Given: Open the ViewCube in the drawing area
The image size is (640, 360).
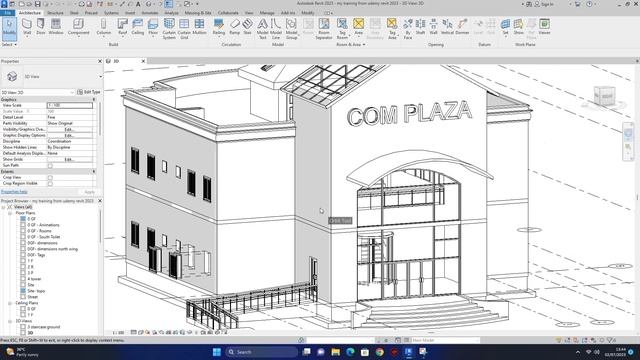Looking at the screenshot, I should coord(604,96).
